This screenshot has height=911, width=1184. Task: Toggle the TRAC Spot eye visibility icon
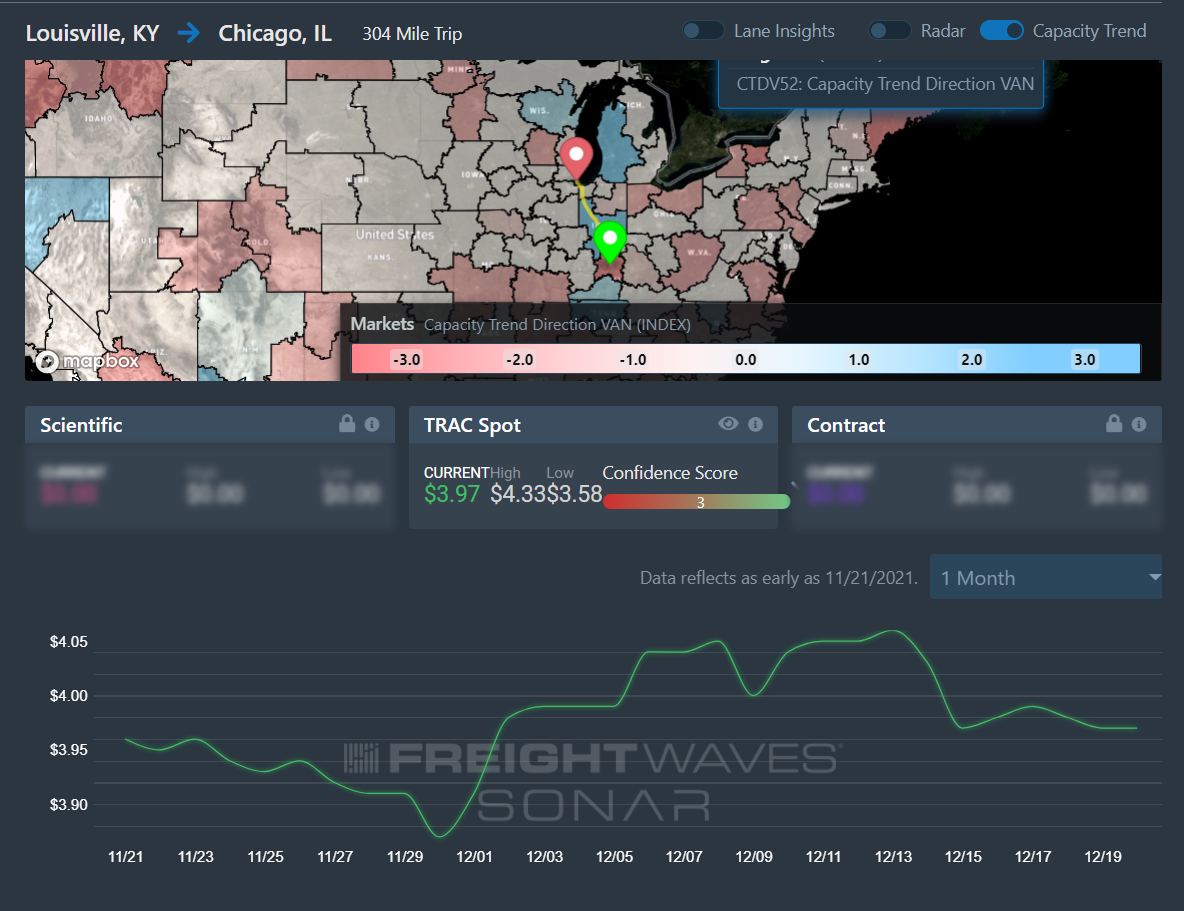[728, 424]
